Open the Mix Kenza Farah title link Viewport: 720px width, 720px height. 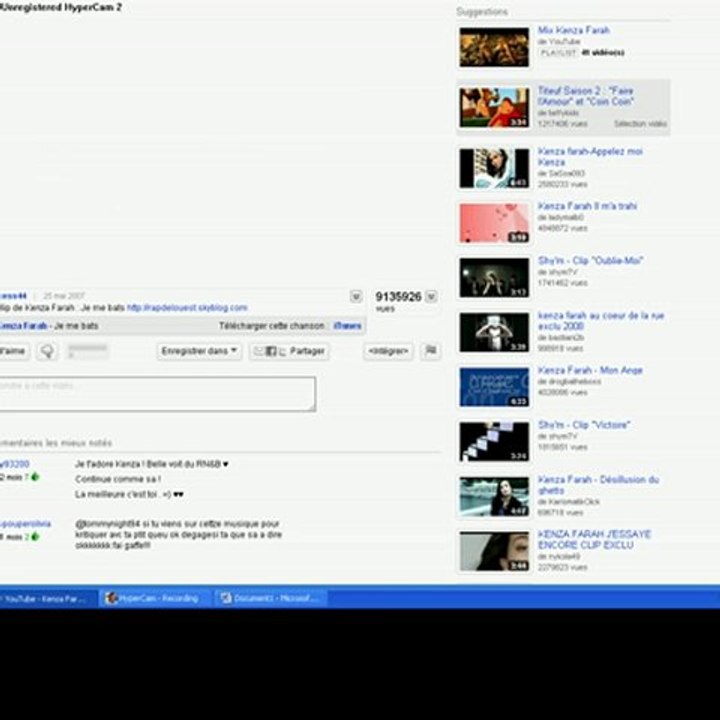[x=574, y=30]
